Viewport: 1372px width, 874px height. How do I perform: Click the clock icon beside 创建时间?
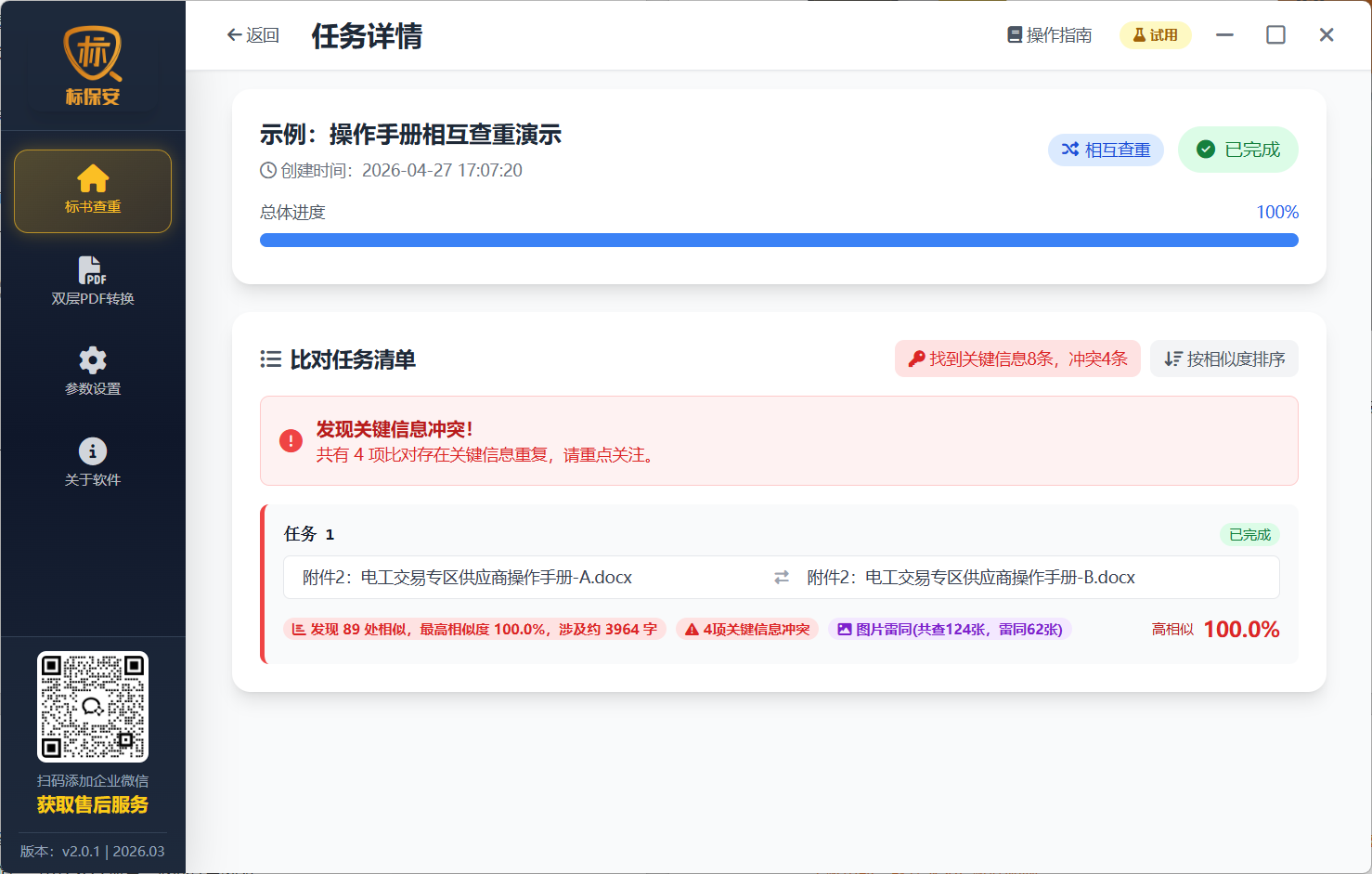[268, 171]
